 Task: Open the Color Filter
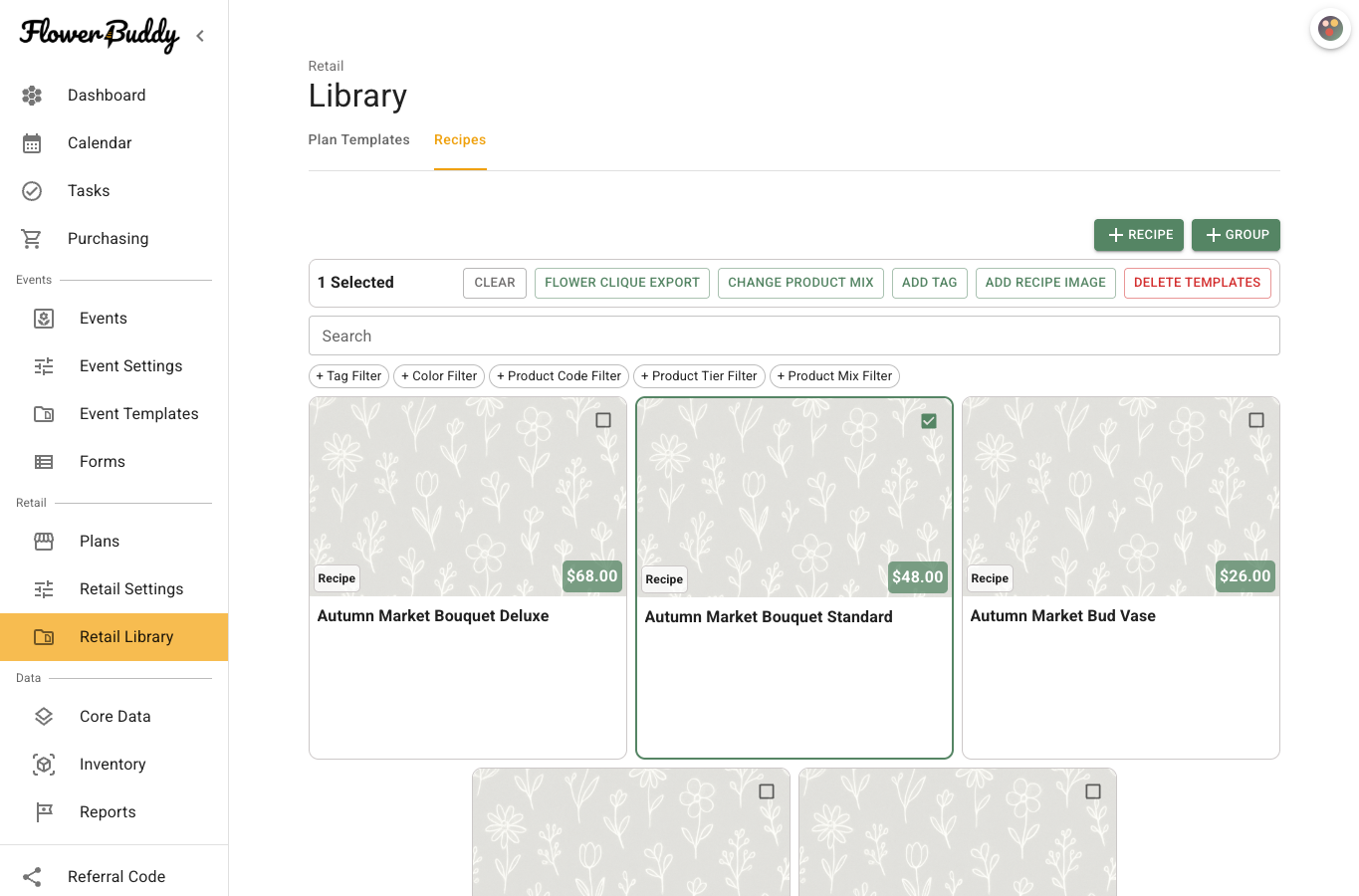pos(439,376)
